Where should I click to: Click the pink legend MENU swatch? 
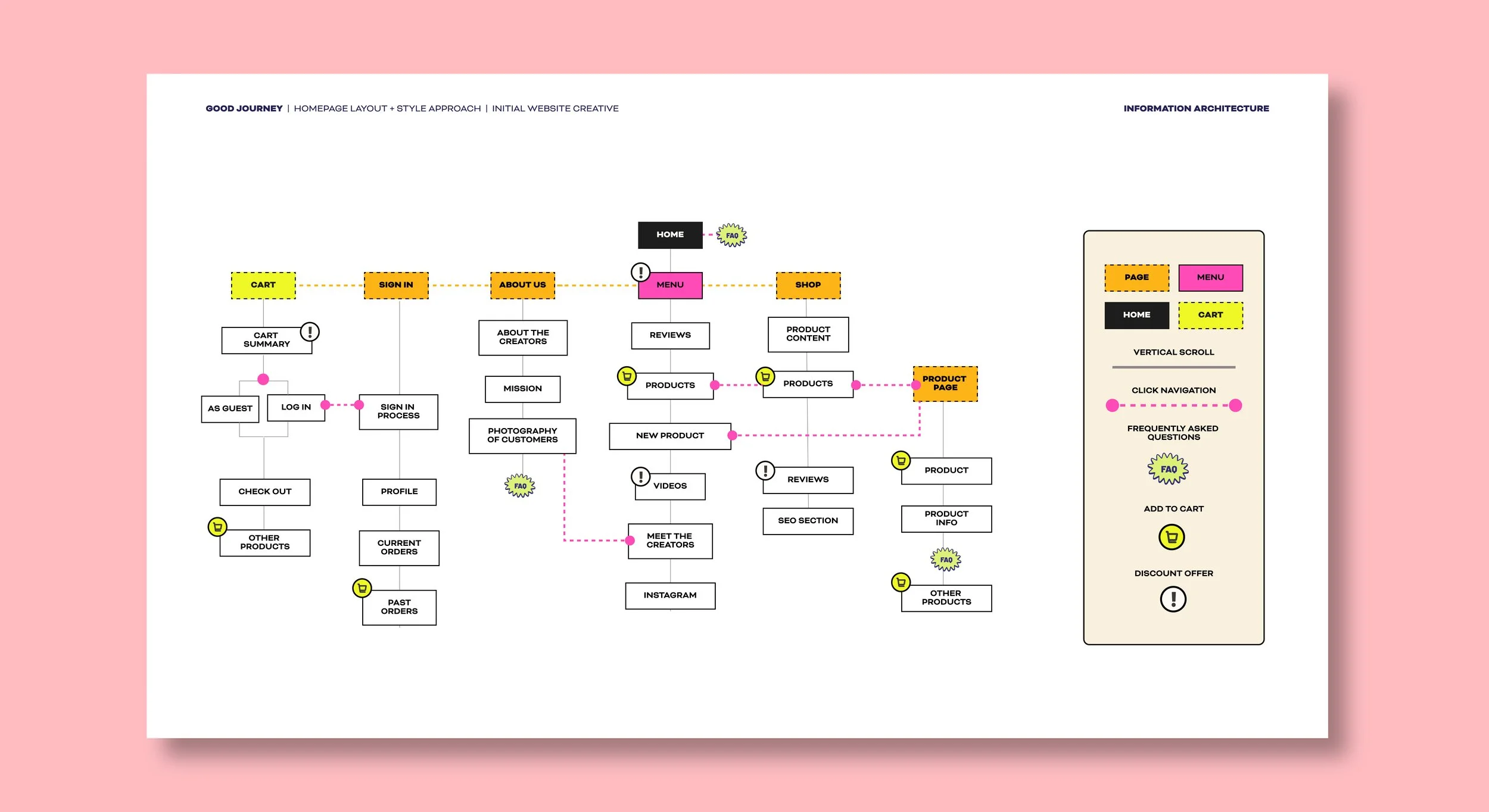(x=1210, y=277)
